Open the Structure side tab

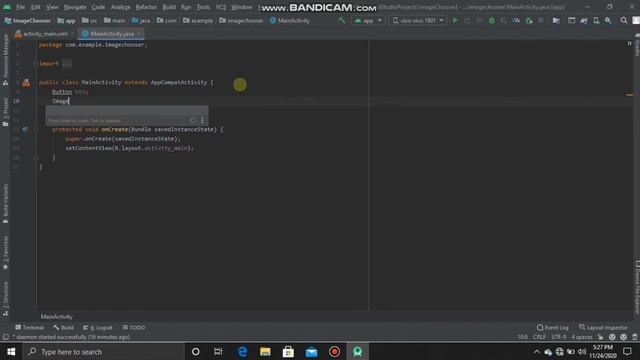(5, 299)
